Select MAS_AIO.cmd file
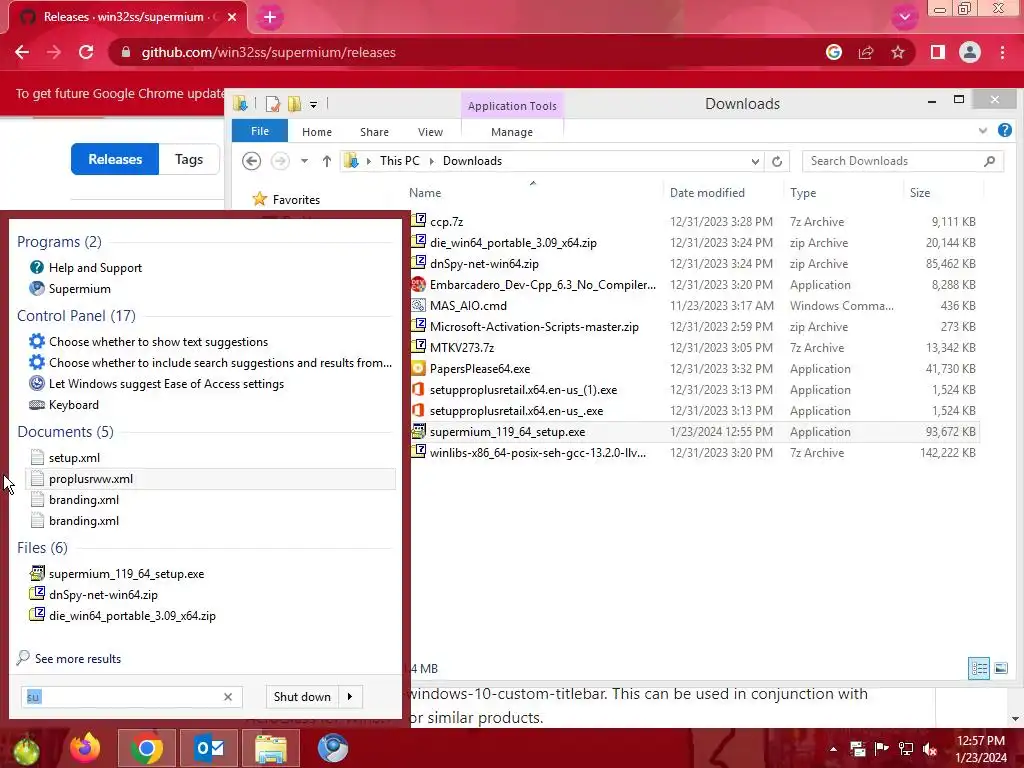Image resolution: width=1024 pixels, height=768 pixels. 468,306
